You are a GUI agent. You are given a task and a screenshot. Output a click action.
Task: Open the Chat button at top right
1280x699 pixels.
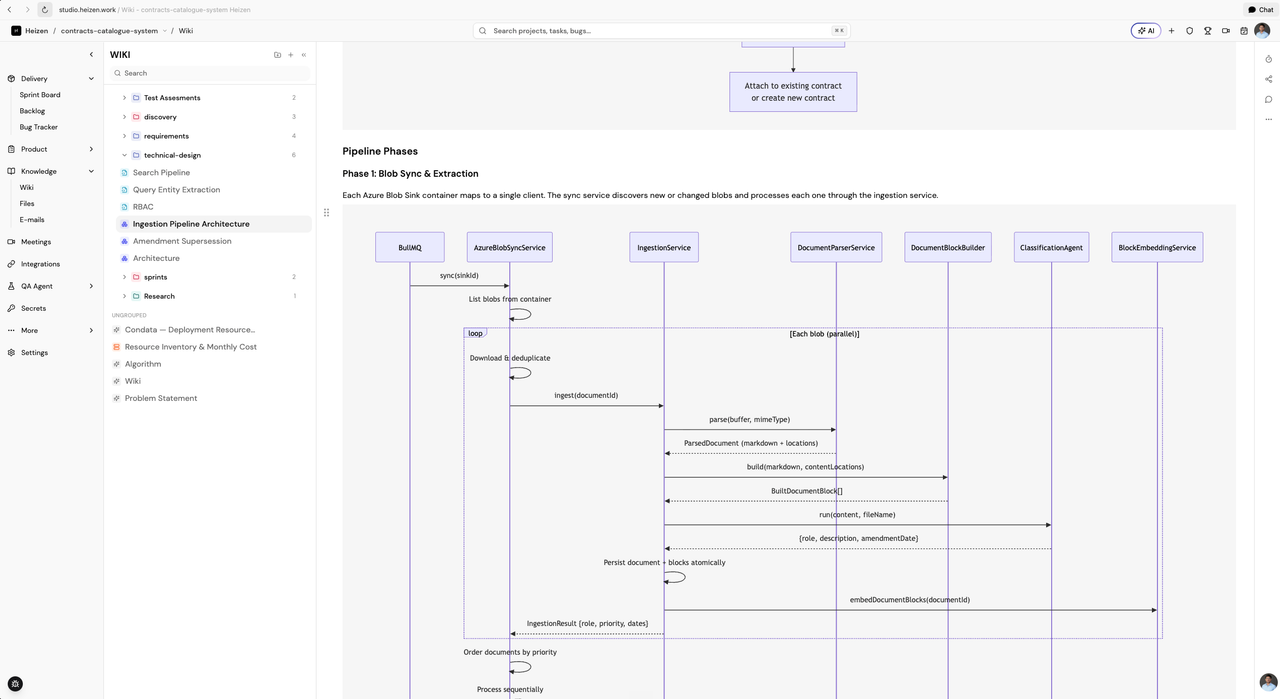[1260, 9]
